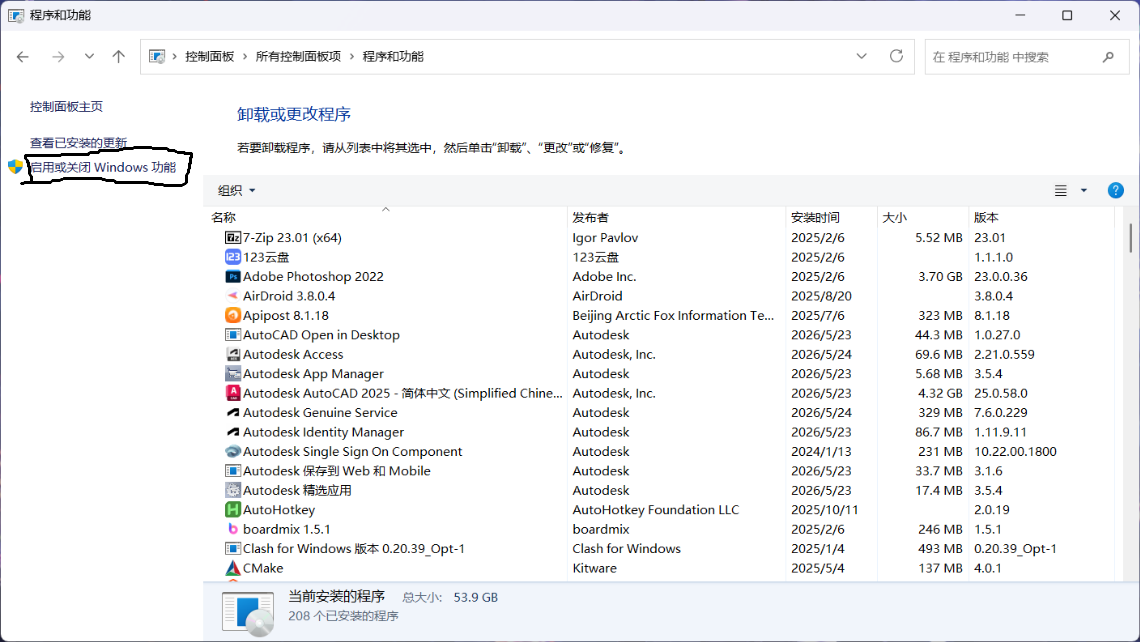Select the CMake triangle icon

(233, 568)
